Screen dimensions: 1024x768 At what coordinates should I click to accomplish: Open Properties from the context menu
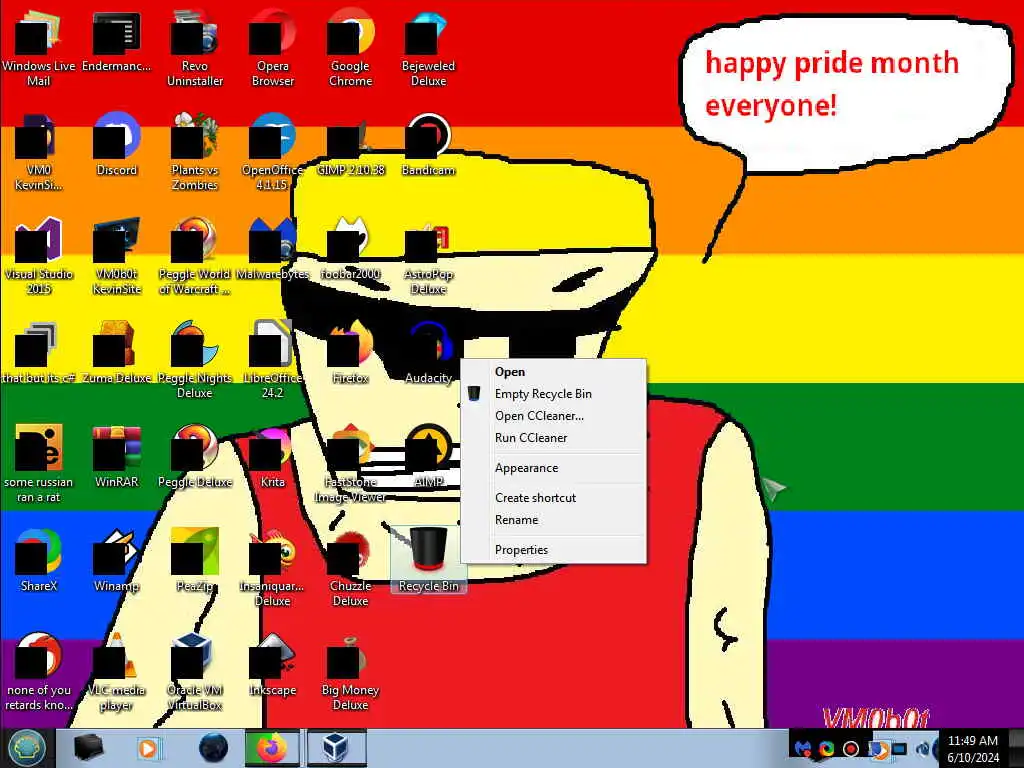click(x=554, y=550)
